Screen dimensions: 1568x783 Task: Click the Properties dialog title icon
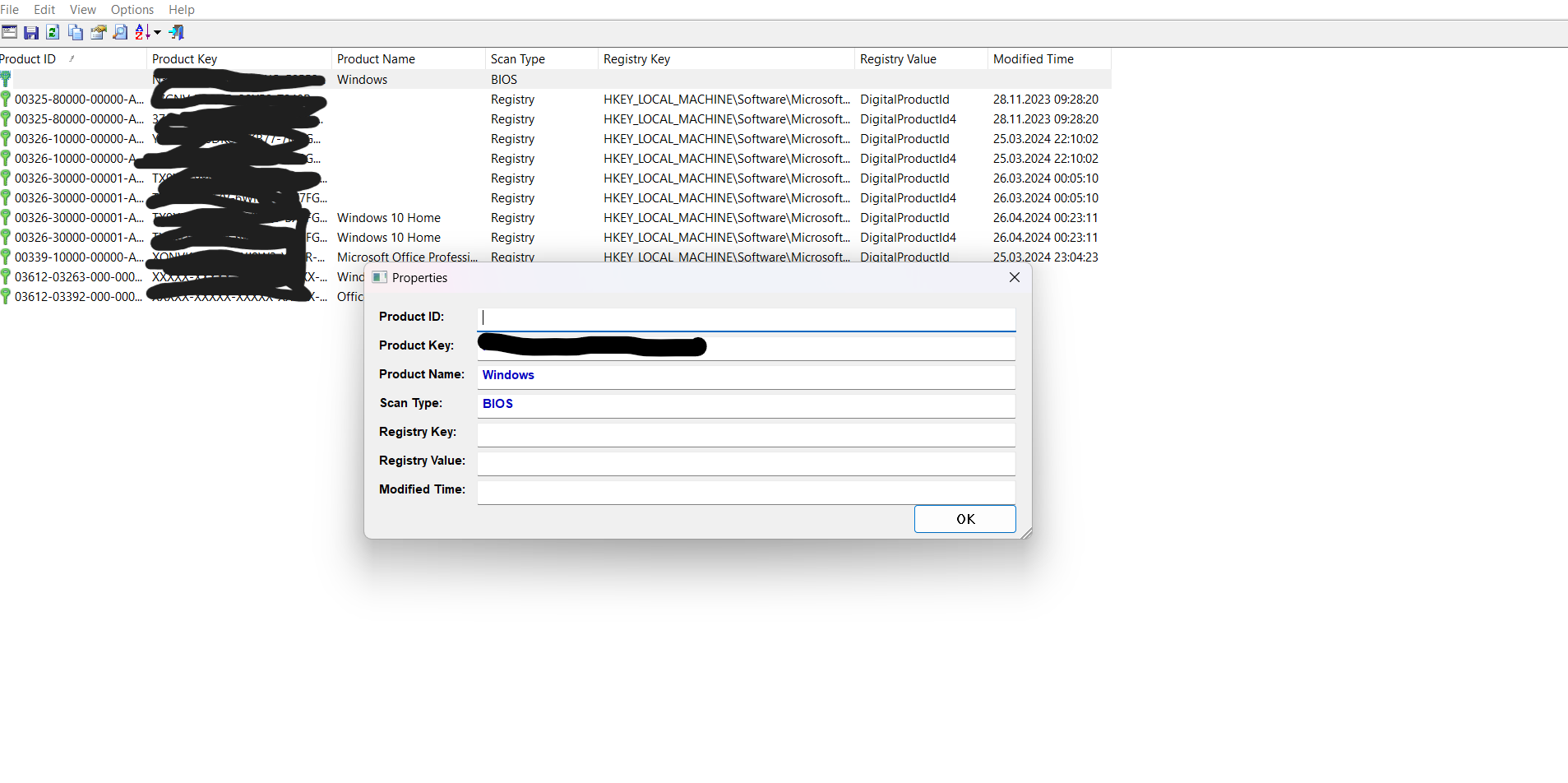click(x=379, y=277)
